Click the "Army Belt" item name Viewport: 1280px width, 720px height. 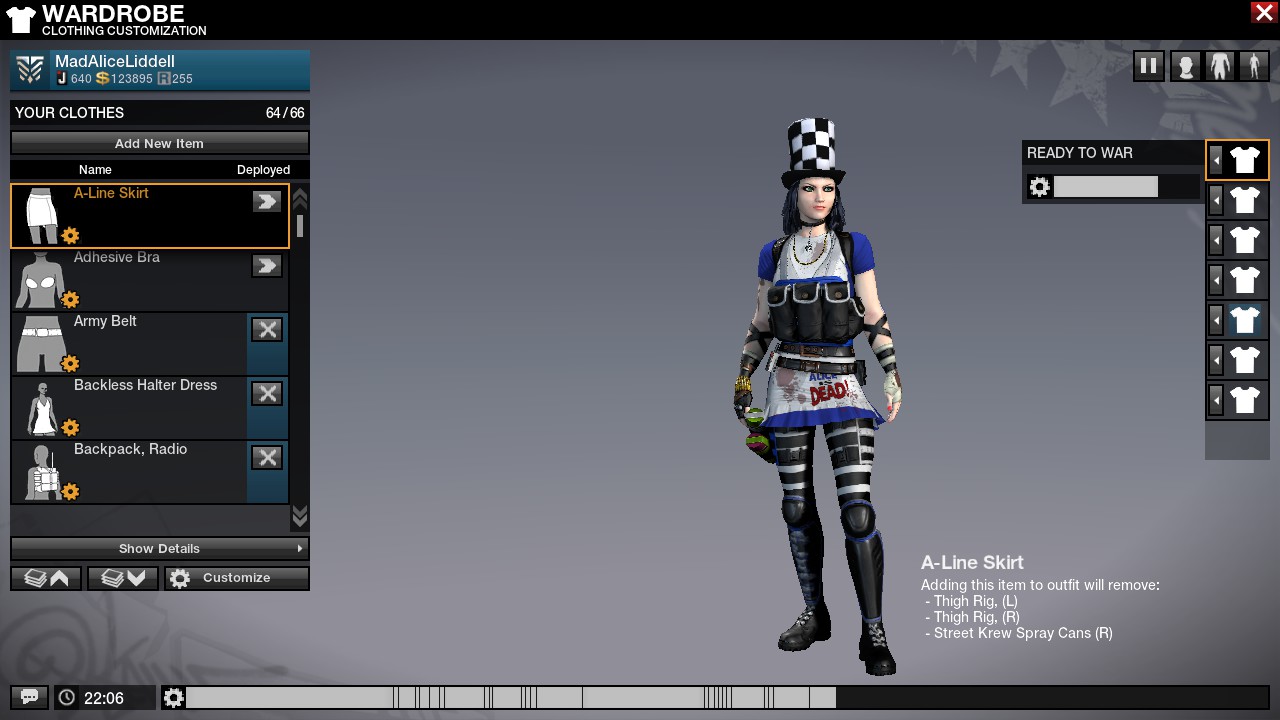[105, 321]
